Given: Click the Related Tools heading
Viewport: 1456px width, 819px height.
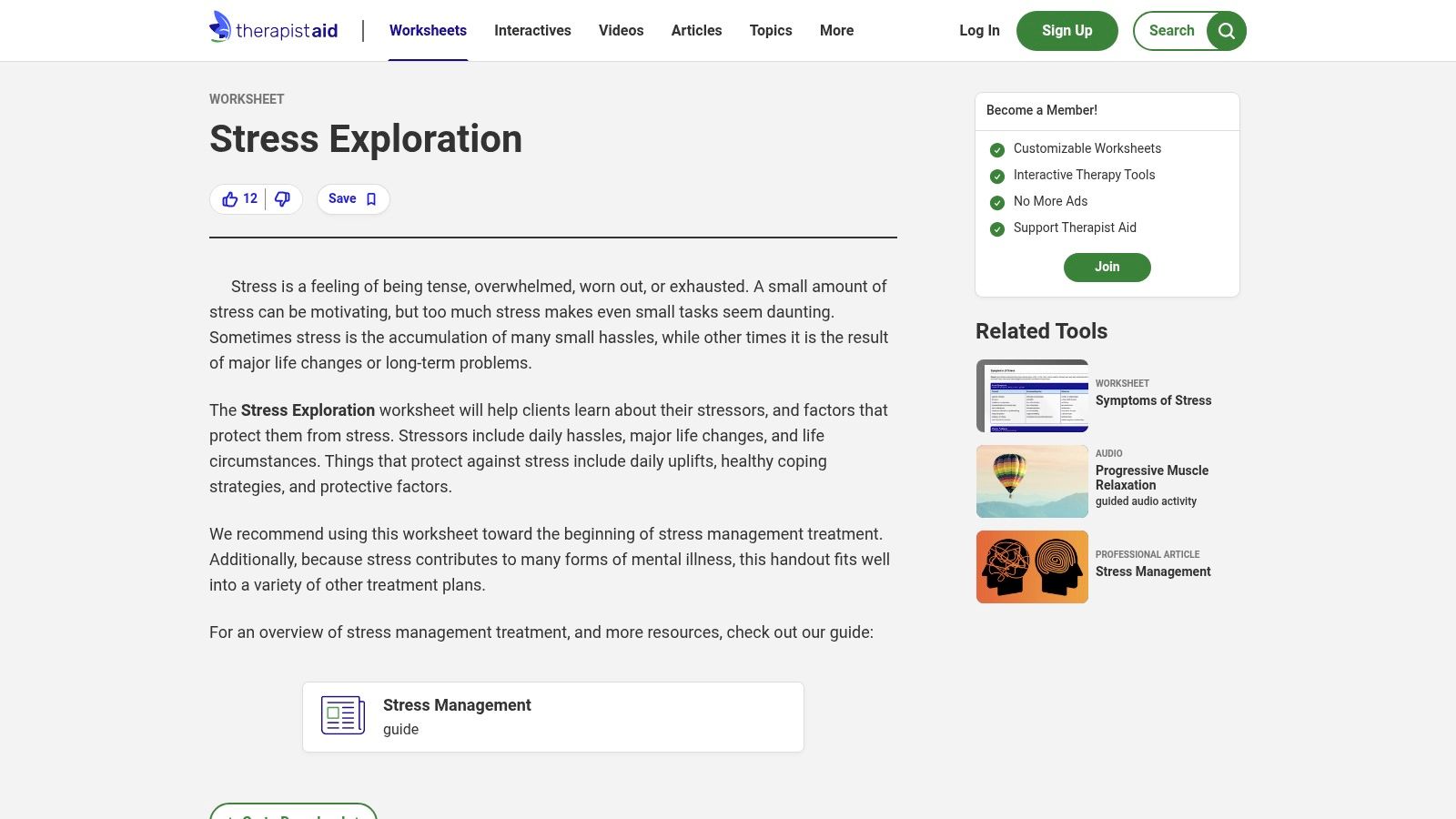Looking at the screenshot, I should 1041,331.
